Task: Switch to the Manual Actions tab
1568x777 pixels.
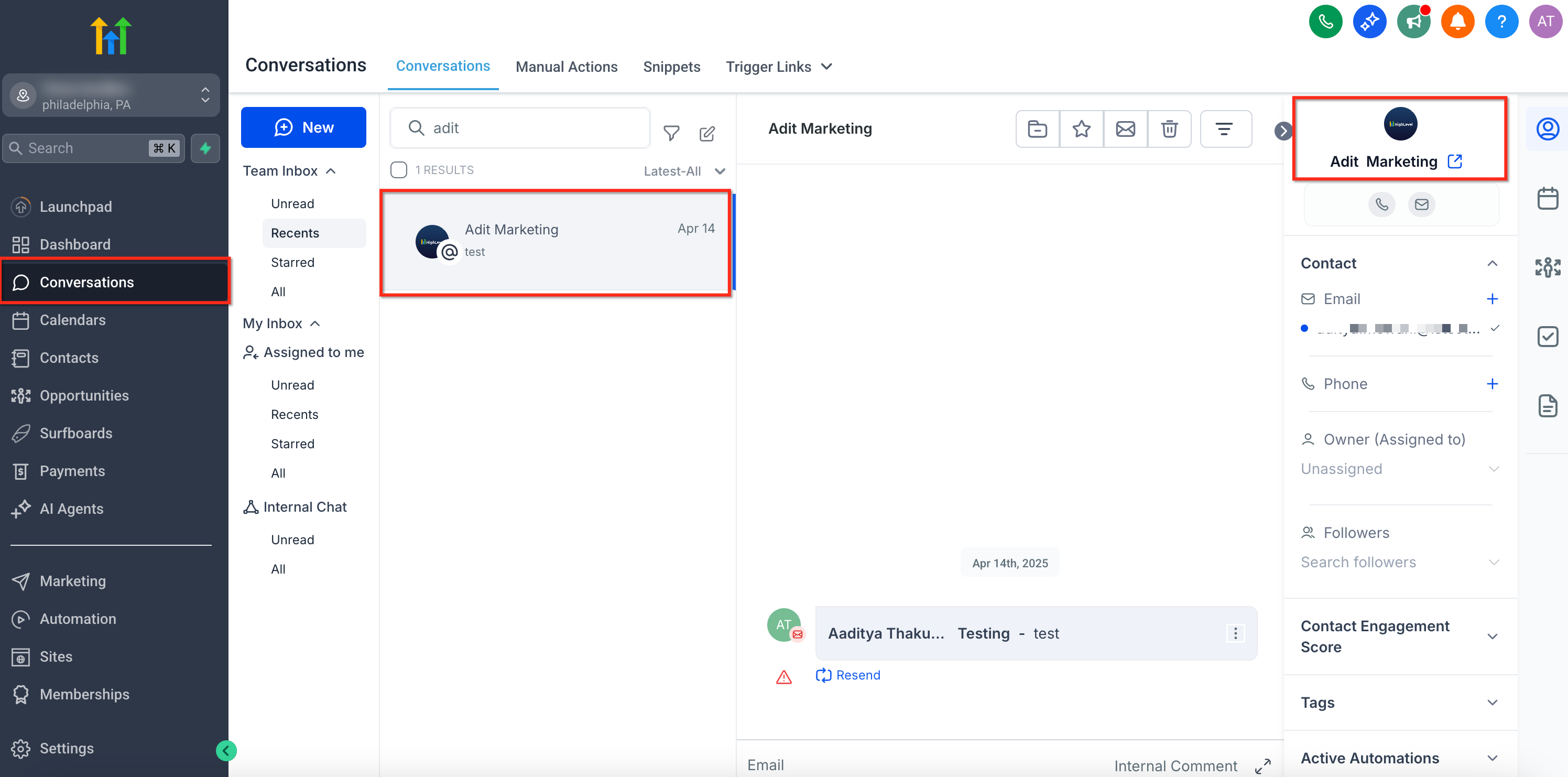Action: (x=566, y=67)
